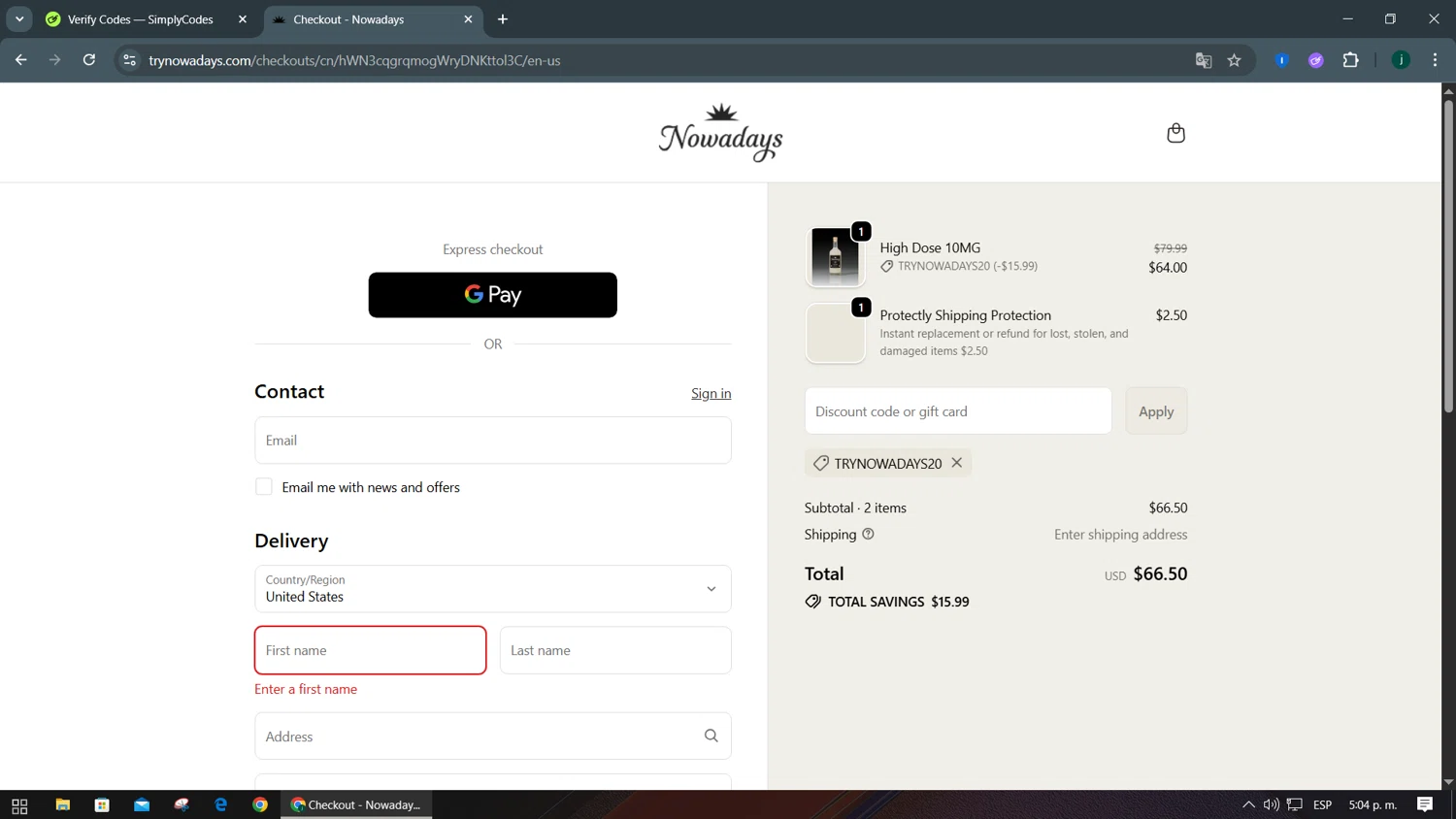
Task: Open the Extensions puzzle menu
Action: (1350, 60)
